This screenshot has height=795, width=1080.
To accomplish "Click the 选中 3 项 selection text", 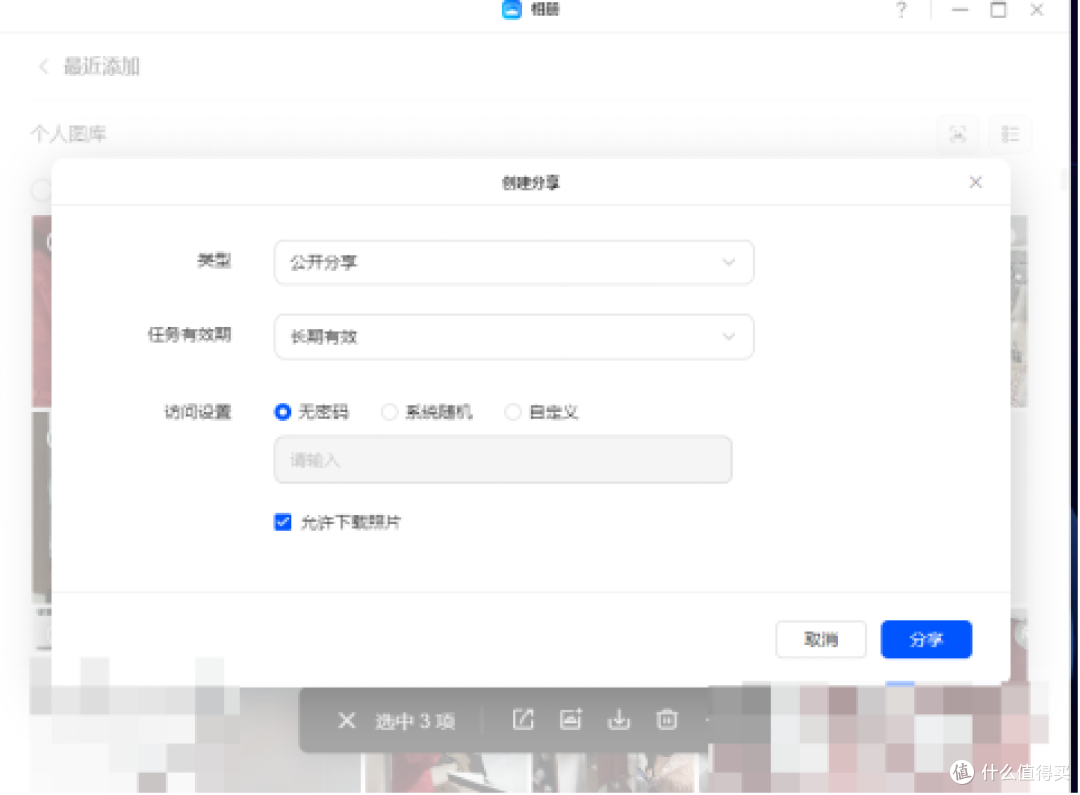I will click(x=415, y=721).
